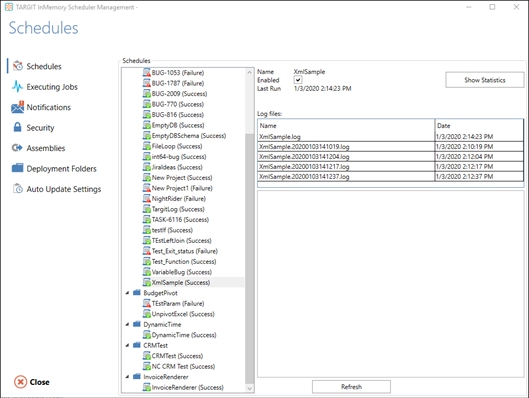
Task: Click the Deployment Folders folder icon
Action: click(17, 168)
